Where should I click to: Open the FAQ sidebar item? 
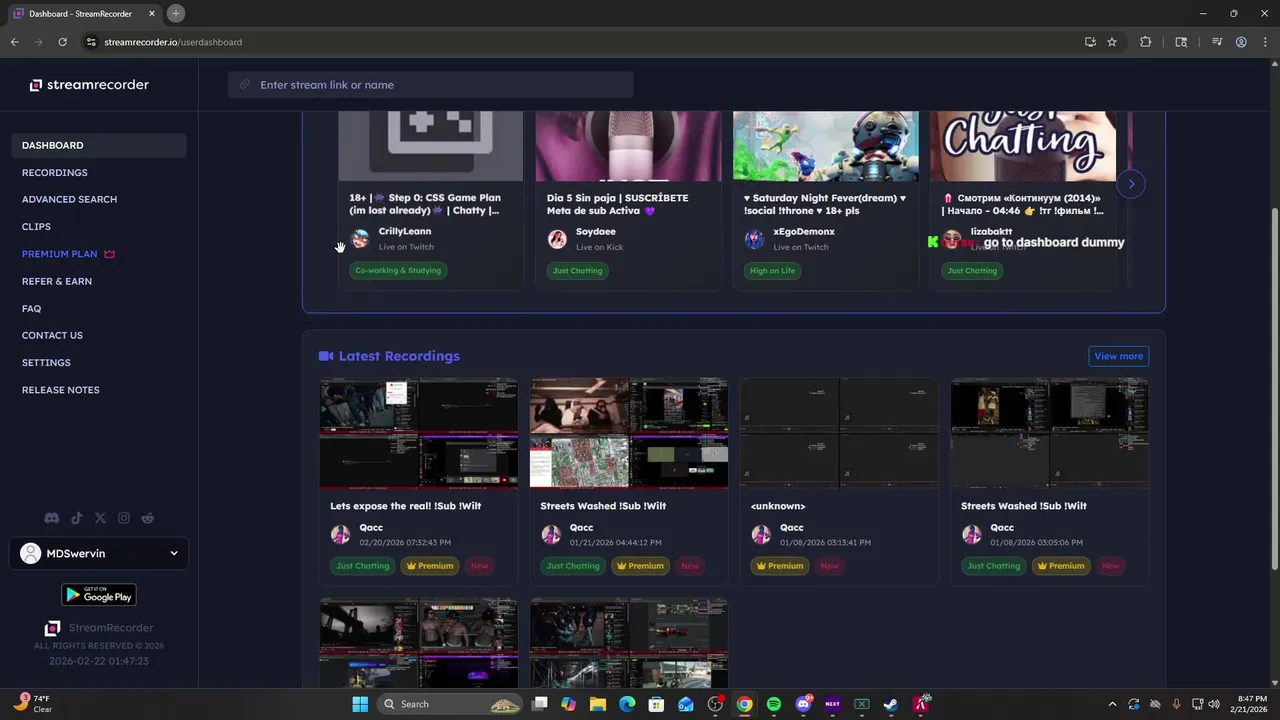point(31,308)
